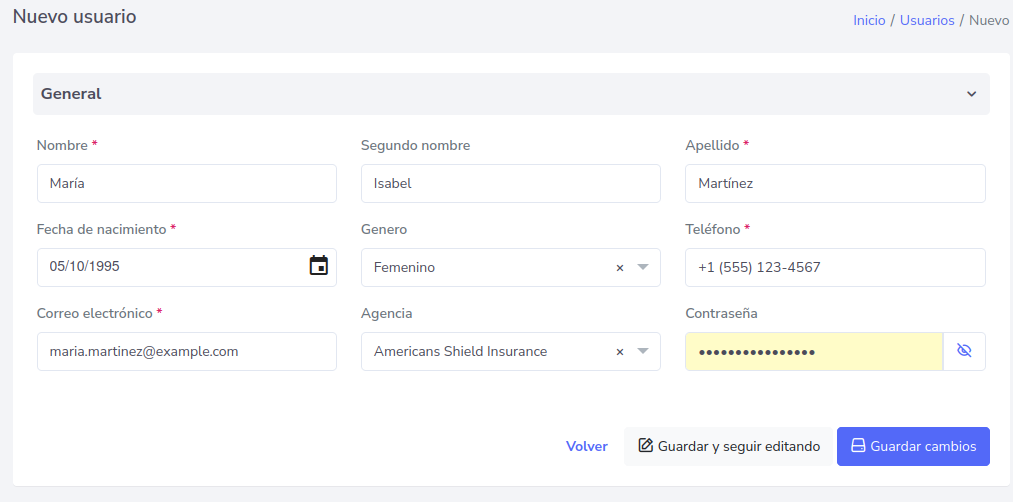Screen dimensions: 1013x502
Task: Clear the Americans Shield Insurance selection
Action: (619, 352)
